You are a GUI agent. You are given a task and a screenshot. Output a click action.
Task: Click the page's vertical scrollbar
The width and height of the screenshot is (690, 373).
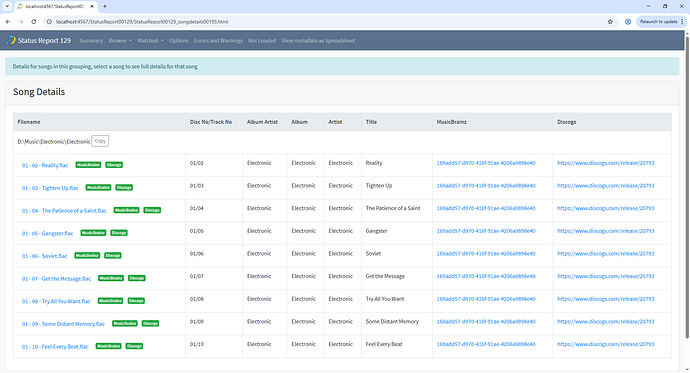pos(687,185)
